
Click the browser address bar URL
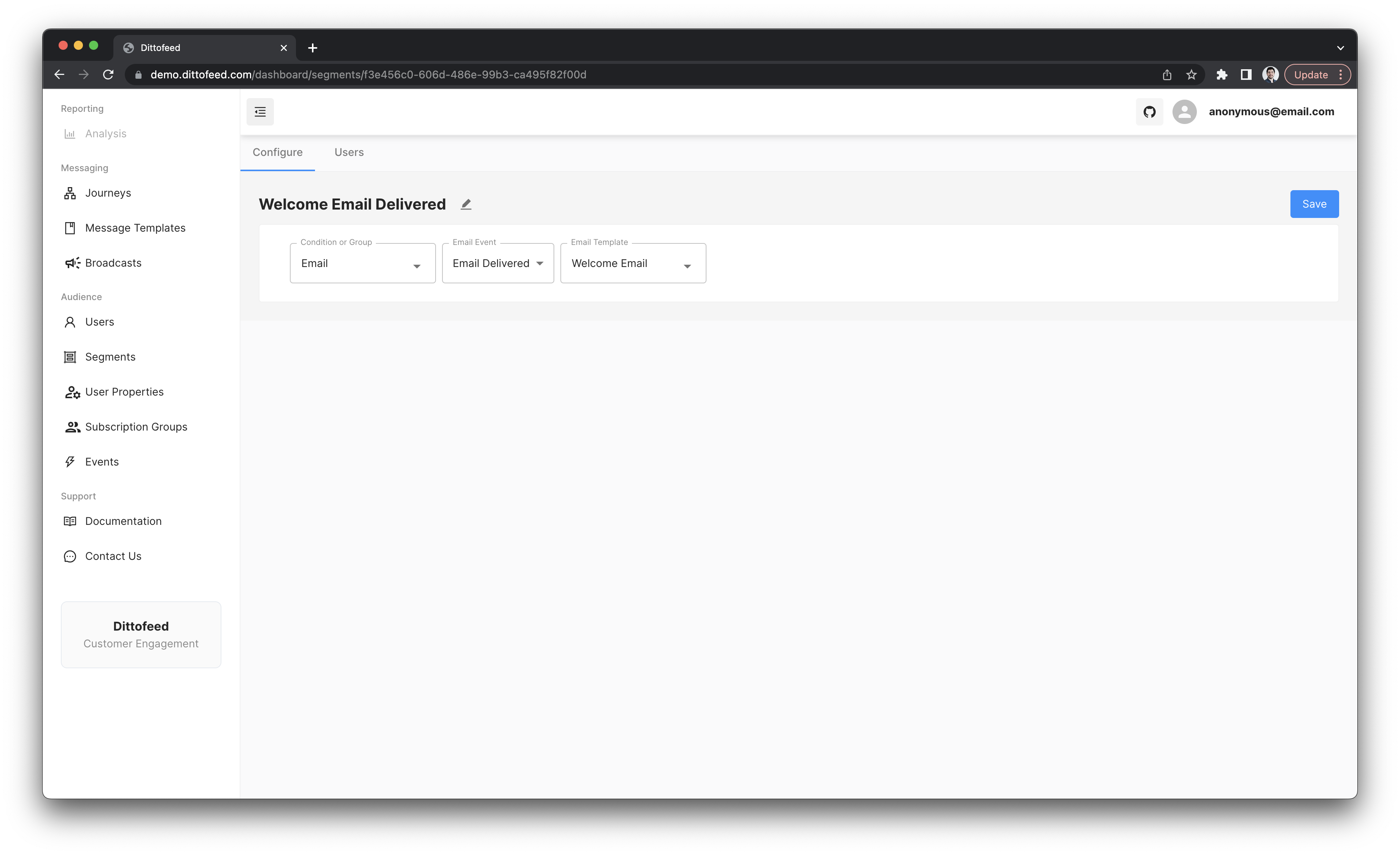(x=368, y=75)
